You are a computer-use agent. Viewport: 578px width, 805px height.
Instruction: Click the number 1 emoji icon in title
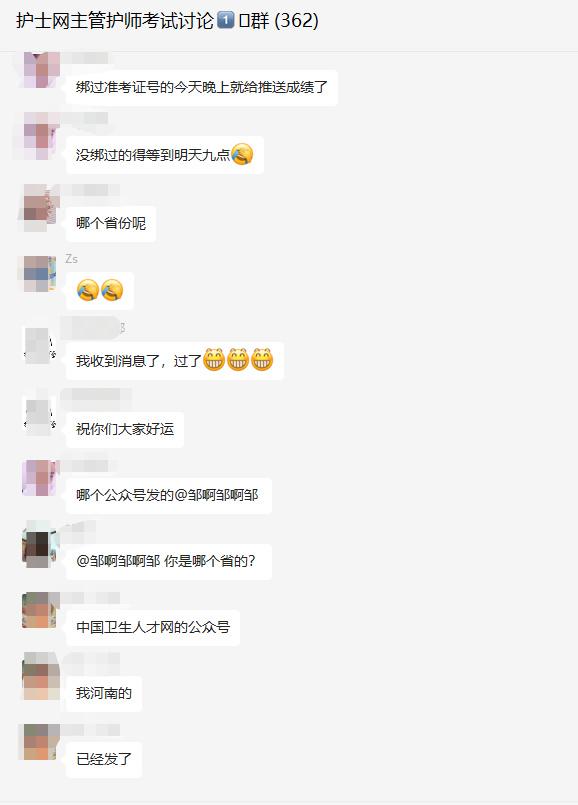(x=226, y=21)
